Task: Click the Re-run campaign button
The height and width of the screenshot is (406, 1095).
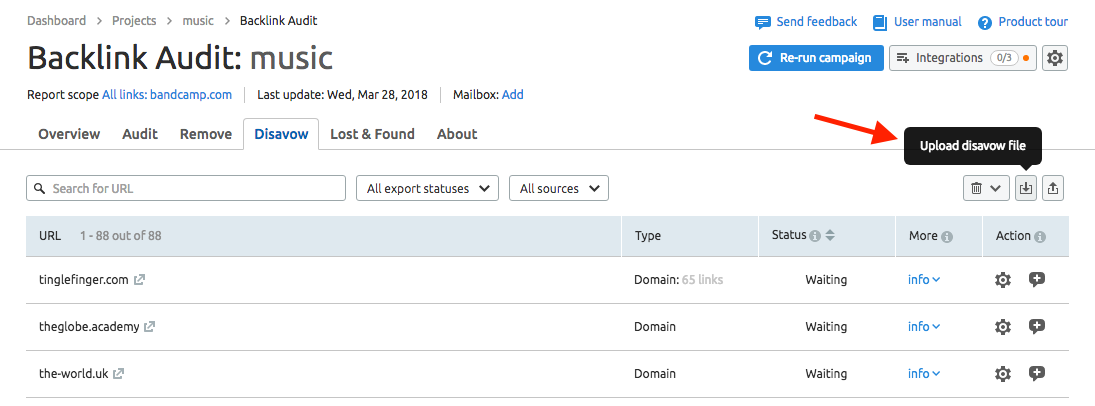Action: pos(816,58)
